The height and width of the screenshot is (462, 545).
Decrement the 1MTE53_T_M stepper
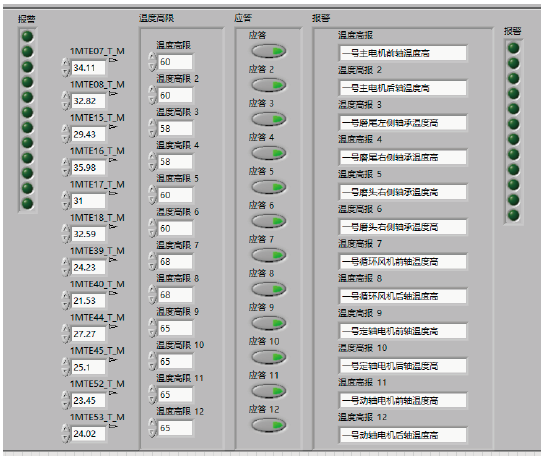tap(66, 438)
